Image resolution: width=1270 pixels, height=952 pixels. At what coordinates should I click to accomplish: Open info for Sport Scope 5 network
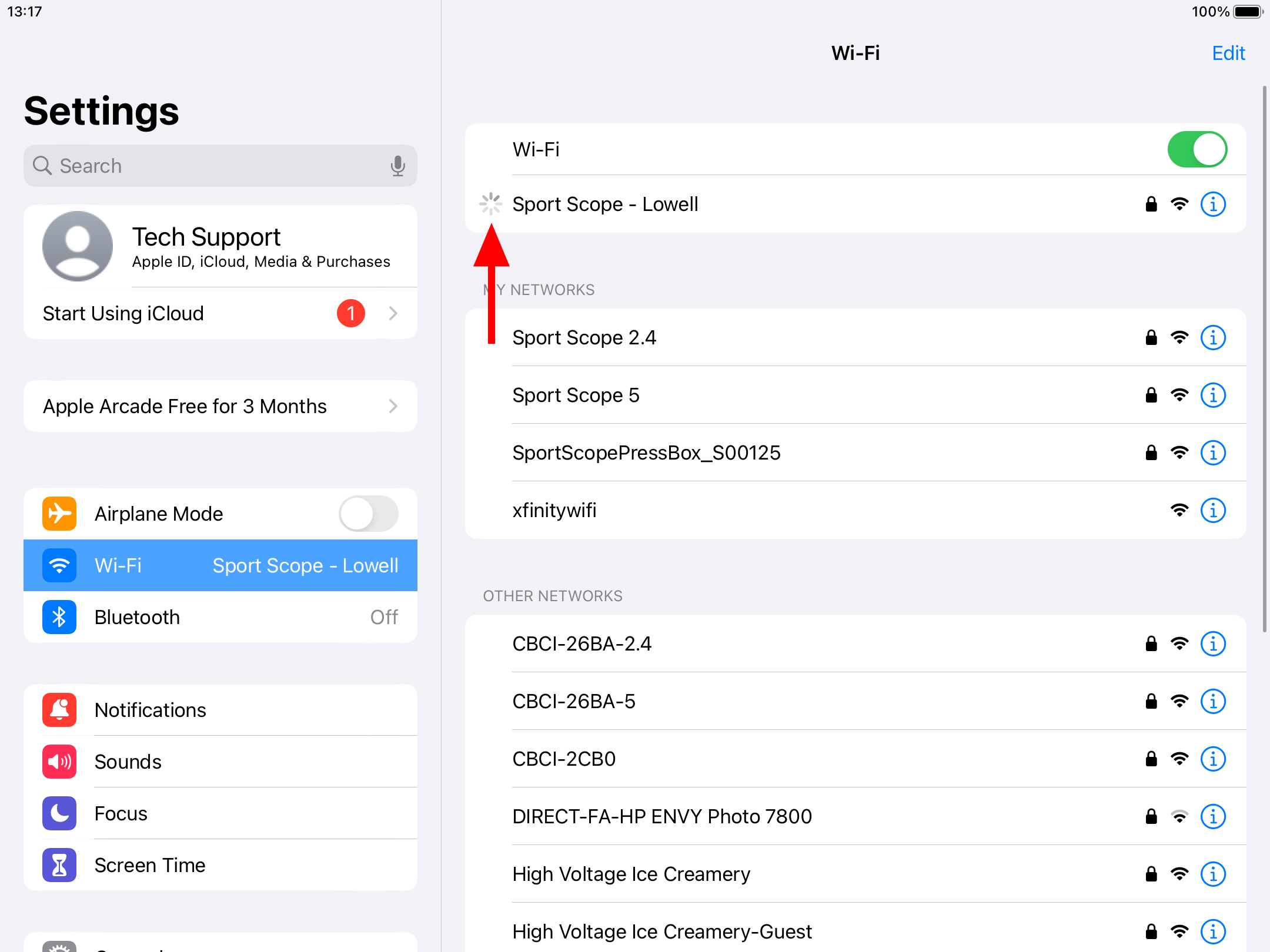1213,395
